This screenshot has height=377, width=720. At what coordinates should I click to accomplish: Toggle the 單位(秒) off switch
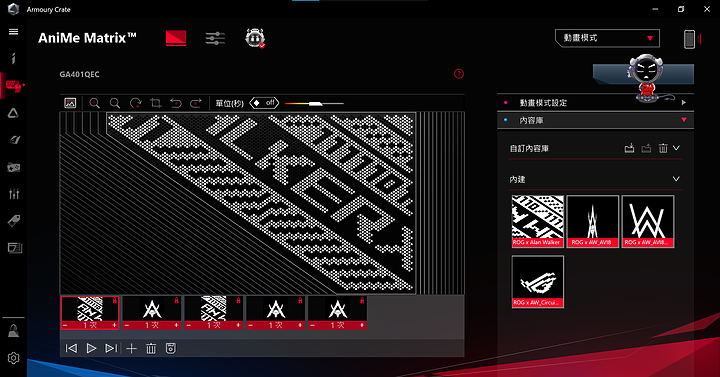[264, 103]
